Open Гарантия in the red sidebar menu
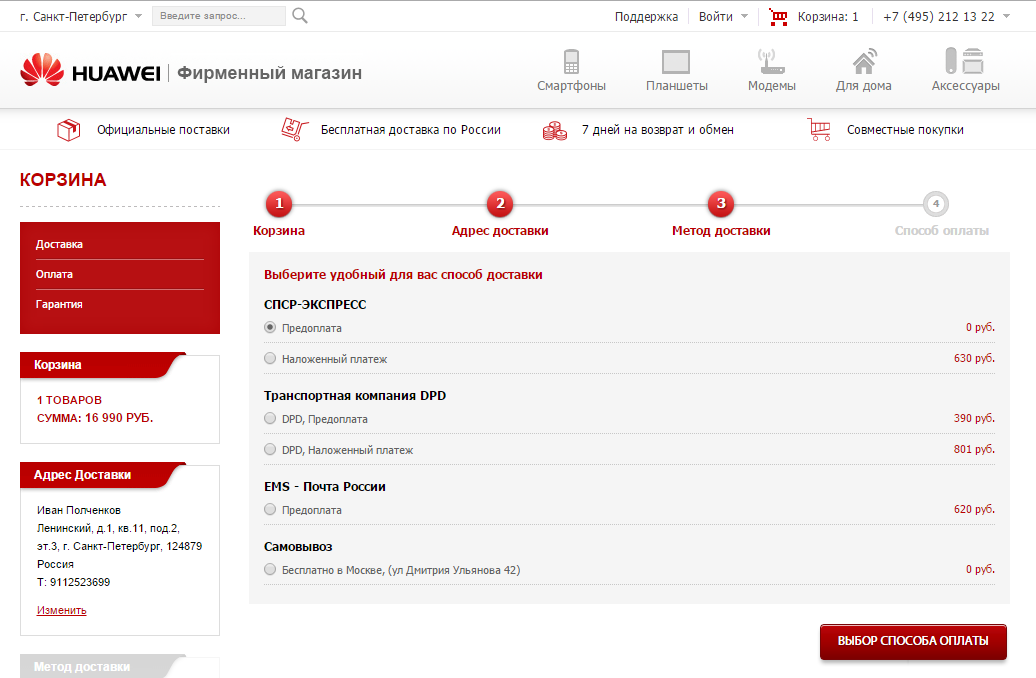The height and width of the screenshot is (678, 1036). pos(59,304)
